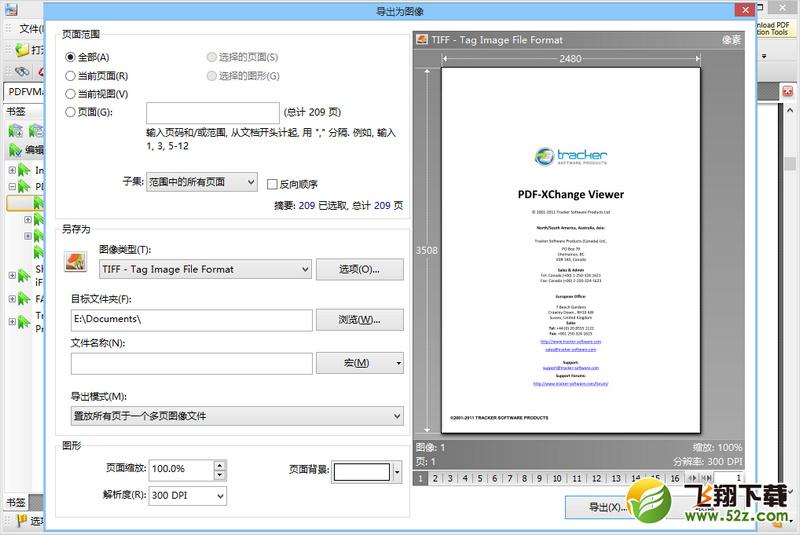The image size is (800, 535).
Task: Click the TIFF format icon in the preview header
Action: coord(421,40)
